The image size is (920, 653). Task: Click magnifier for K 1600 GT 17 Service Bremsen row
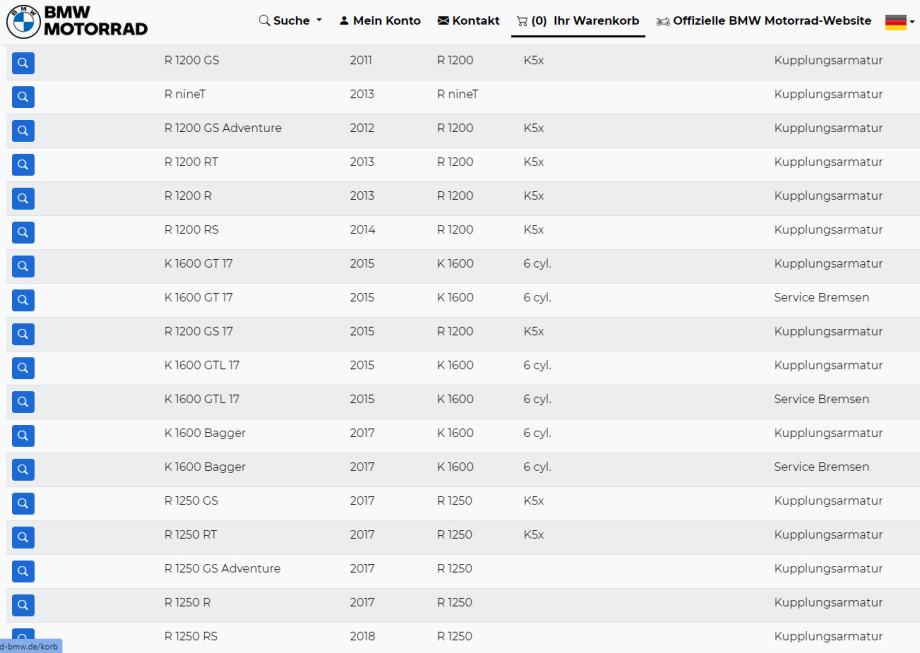tap(23, 300)
